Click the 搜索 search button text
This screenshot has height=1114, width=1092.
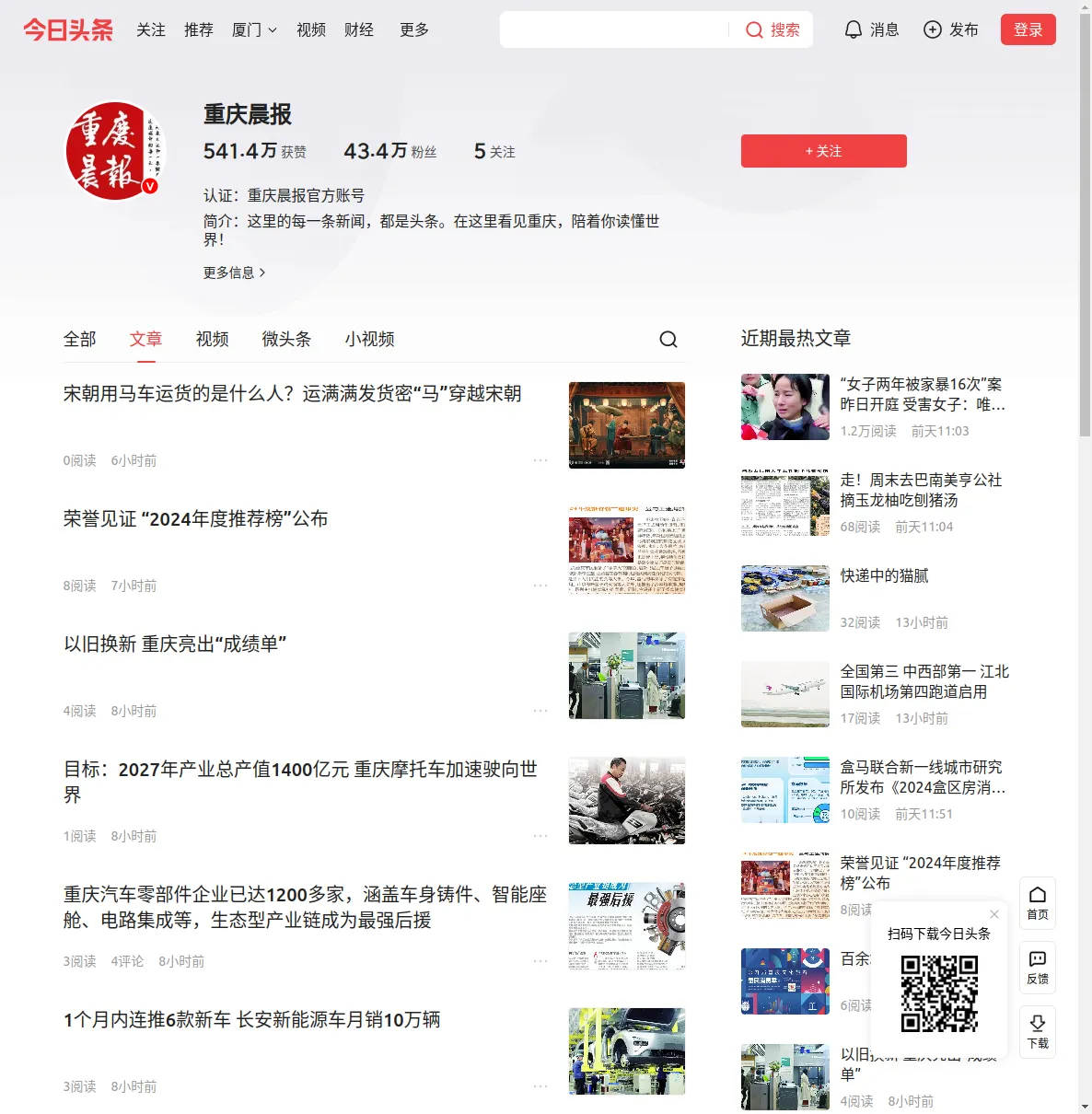pos(785,30)
